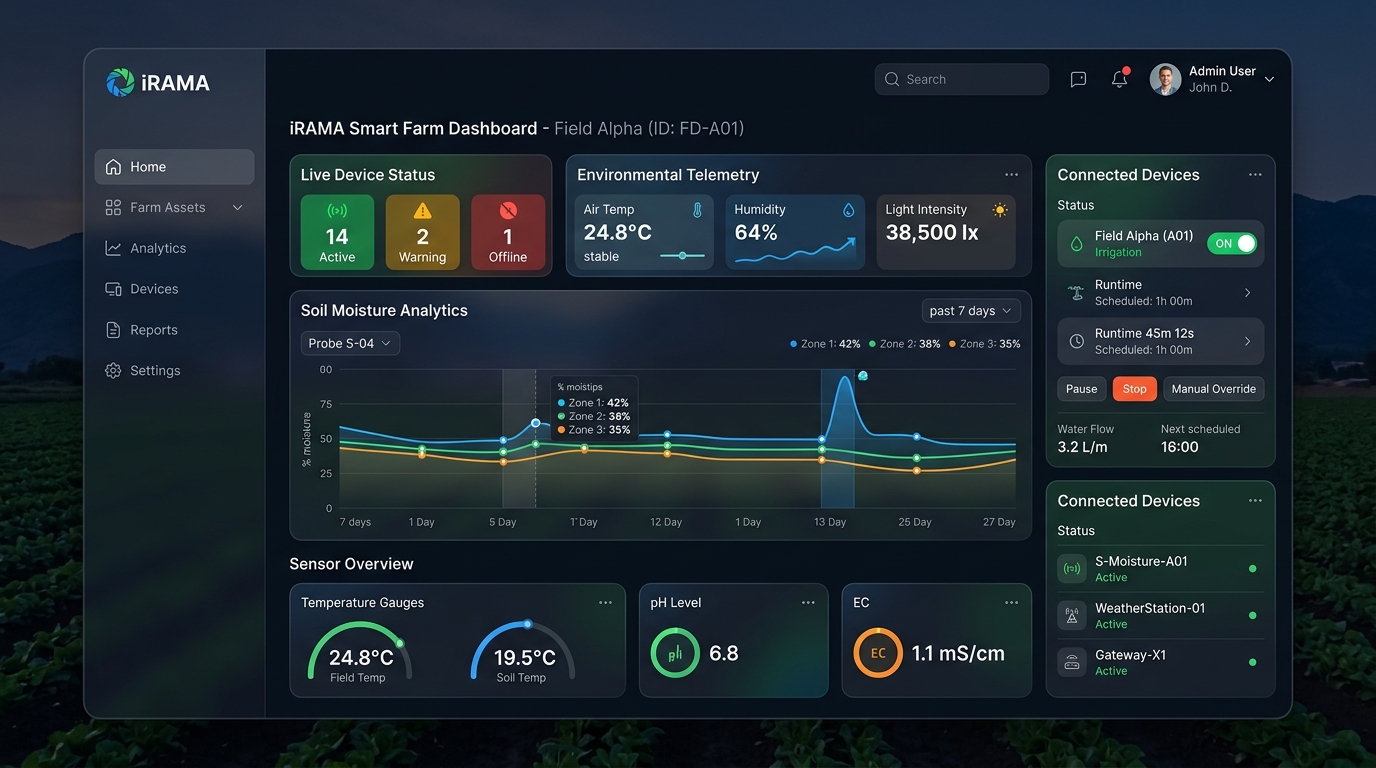Viewport: 1376px width, 768px height.
Task: Open lower Connected Devices options menu
Action: point(1255,501)
